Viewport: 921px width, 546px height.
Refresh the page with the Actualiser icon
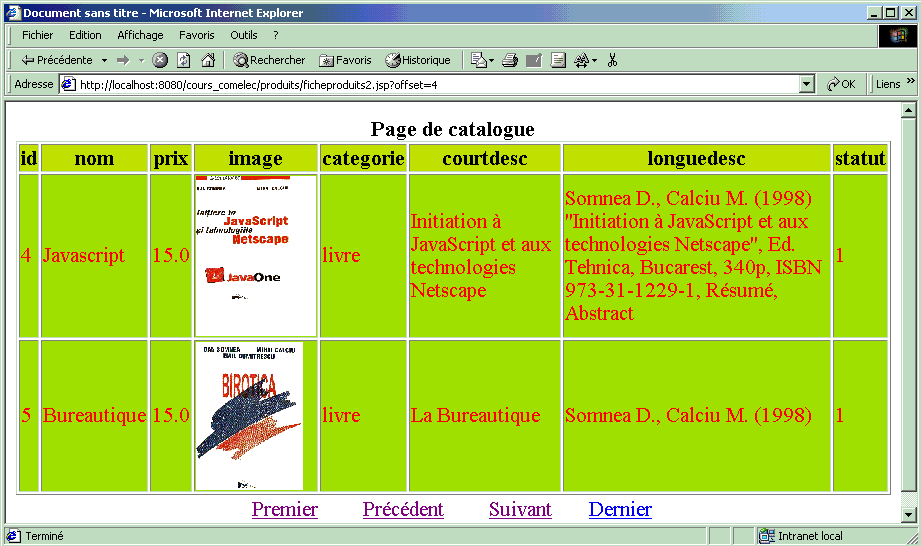pyautogui.click(x=184, y=60)
